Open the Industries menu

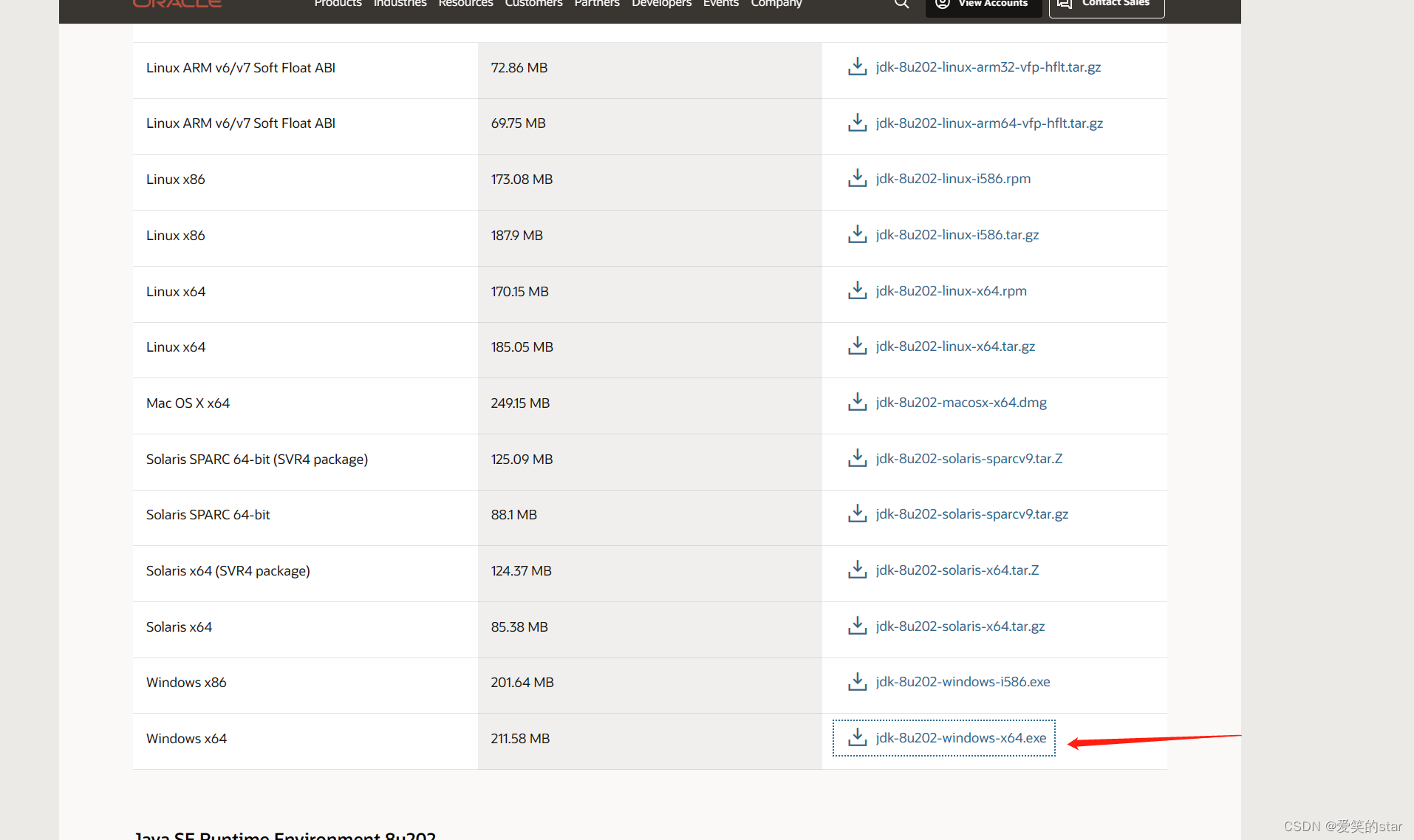click(400, 4)
